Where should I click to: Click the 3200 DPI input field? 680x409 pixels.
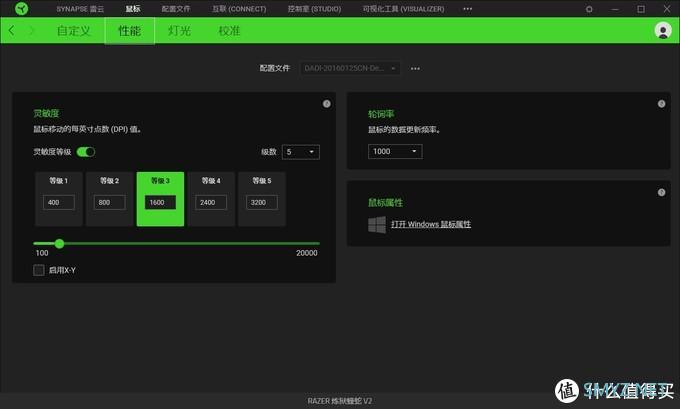[262, 203]
